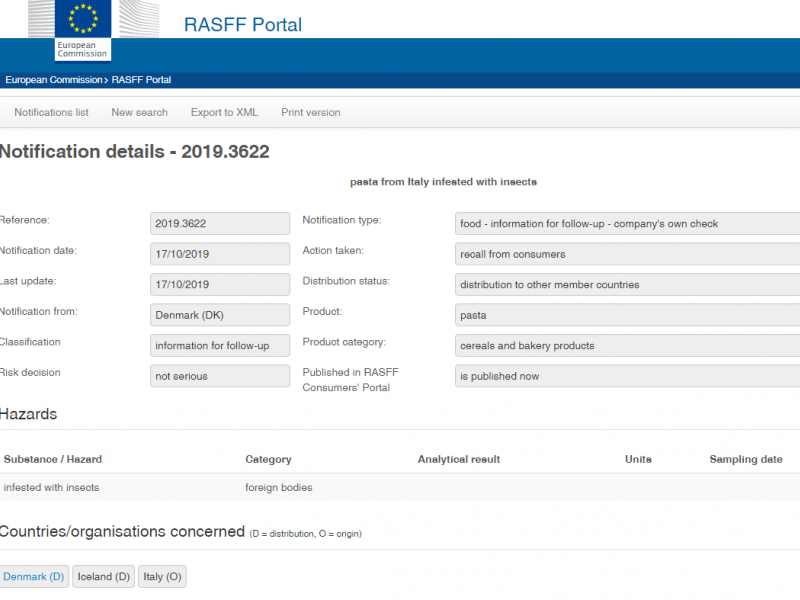This screenshot has height=600, width=800.
Task: Click the Product field showing pasta
Action: click(628, 315)
